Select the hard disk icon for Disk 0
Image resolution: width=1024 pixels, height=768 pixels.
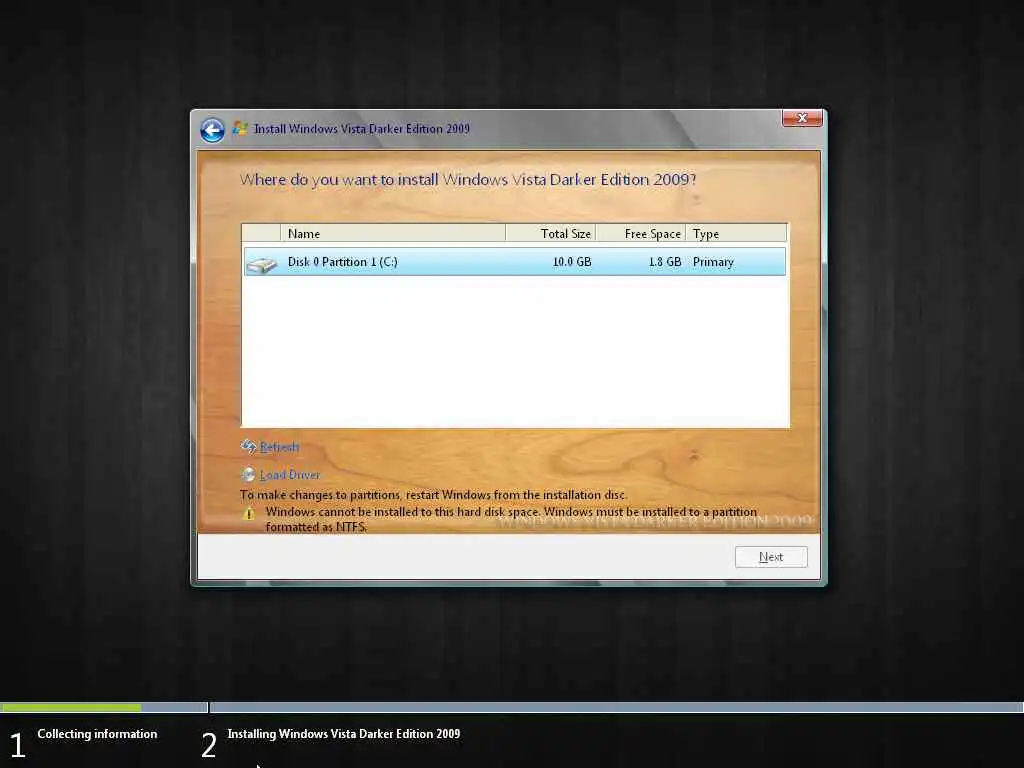[262, 264]
